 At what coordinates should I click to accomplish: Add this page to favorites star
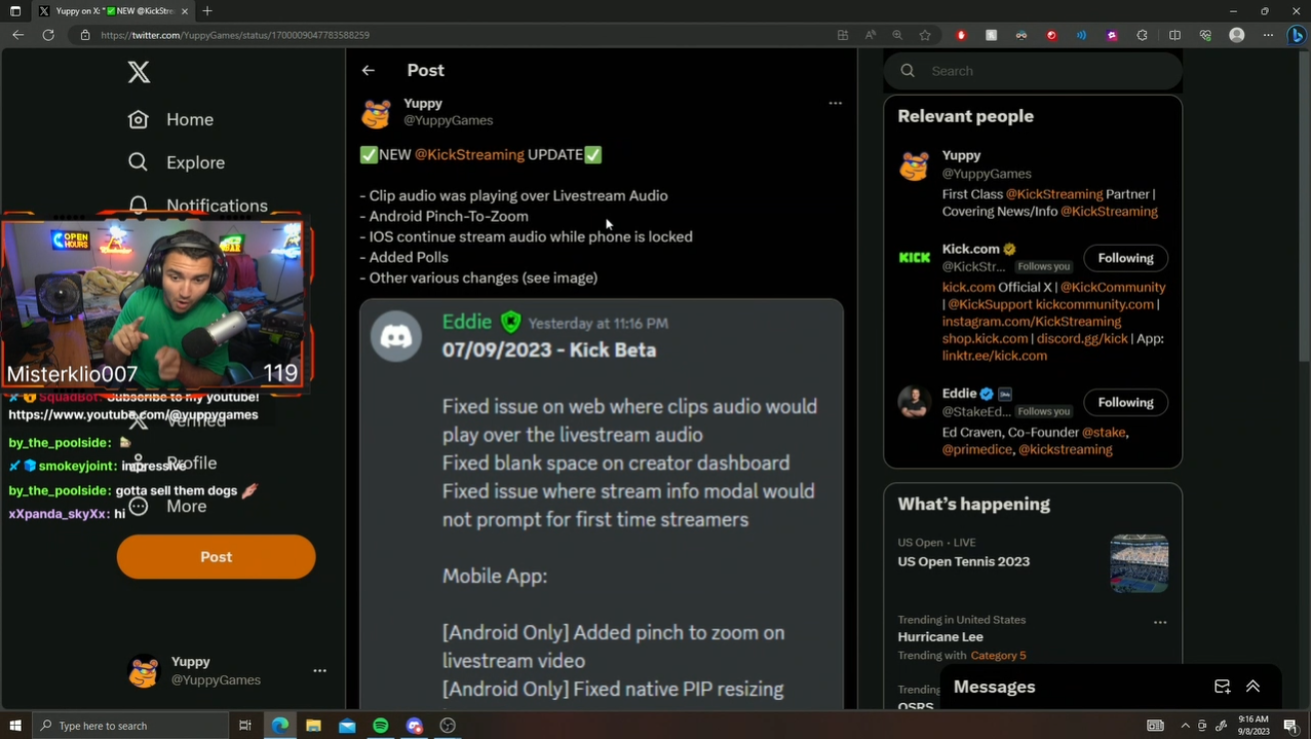pos(925,35)
